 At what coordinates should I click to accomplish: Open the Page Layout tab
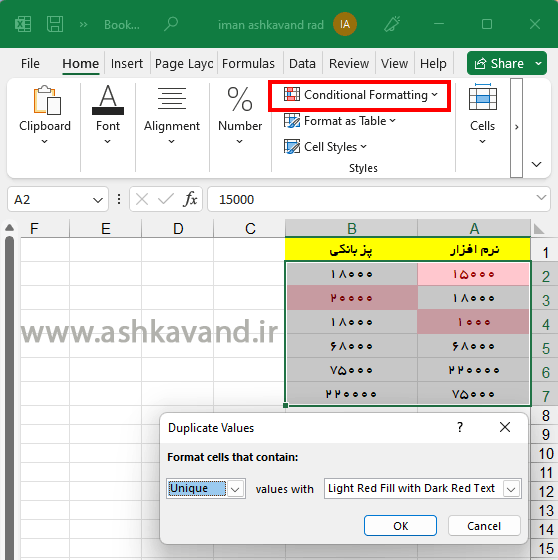184,64
